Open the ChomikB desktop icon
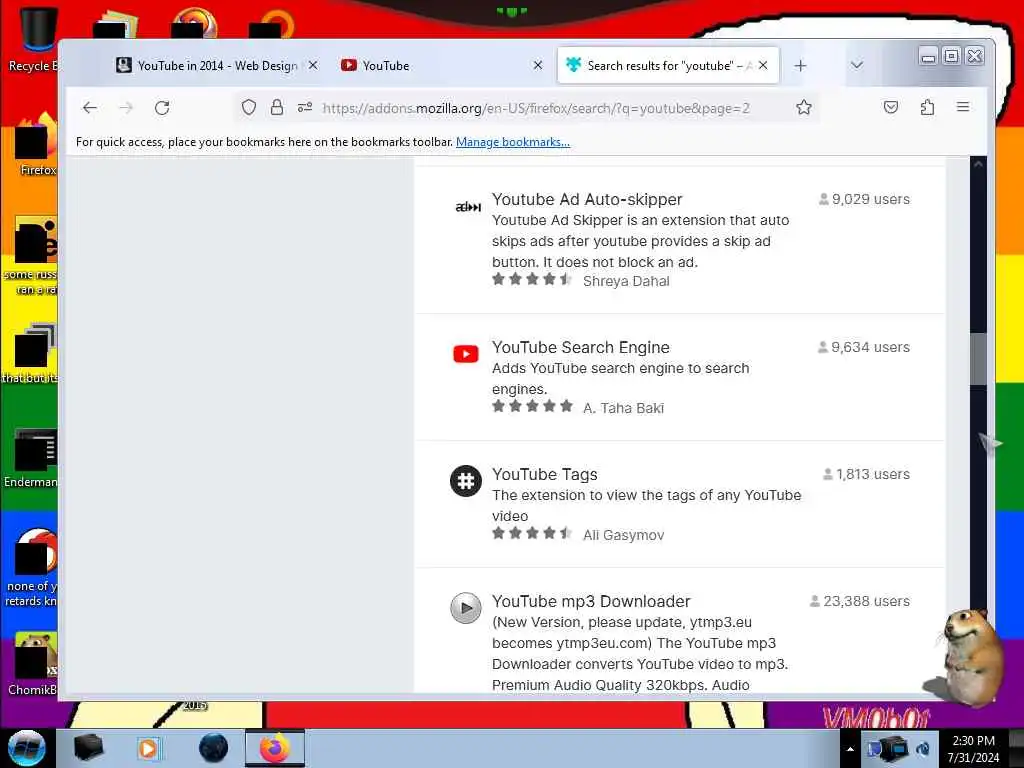This screenshot has height=768, width=1024. (33, 663)
